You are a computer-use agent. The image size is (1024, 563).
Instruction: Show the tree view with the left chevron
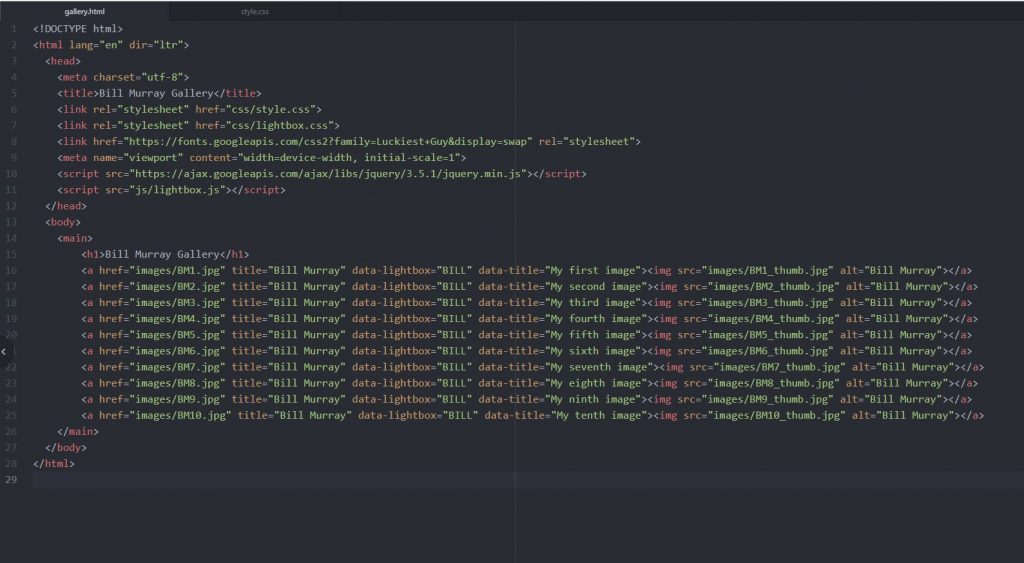pos(4,351)
